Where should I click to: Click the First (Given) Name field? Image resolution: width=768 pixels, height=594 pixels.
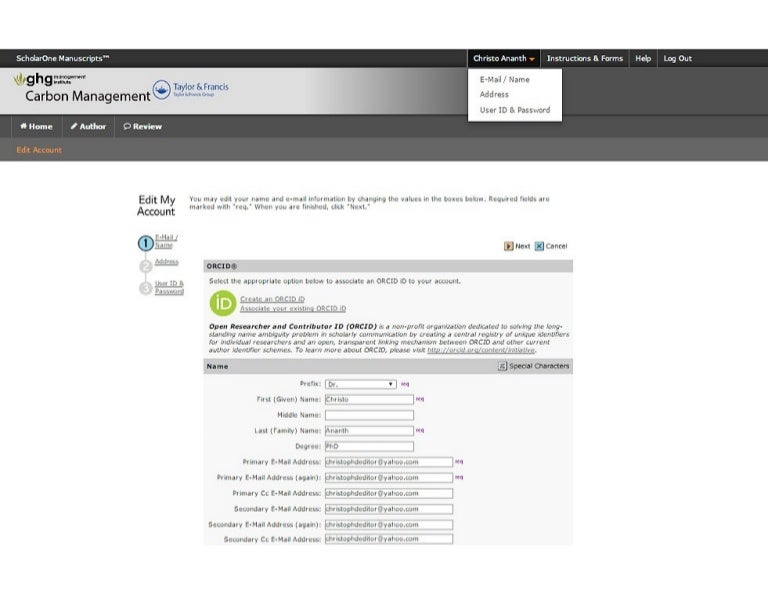(x=368, y=399)
